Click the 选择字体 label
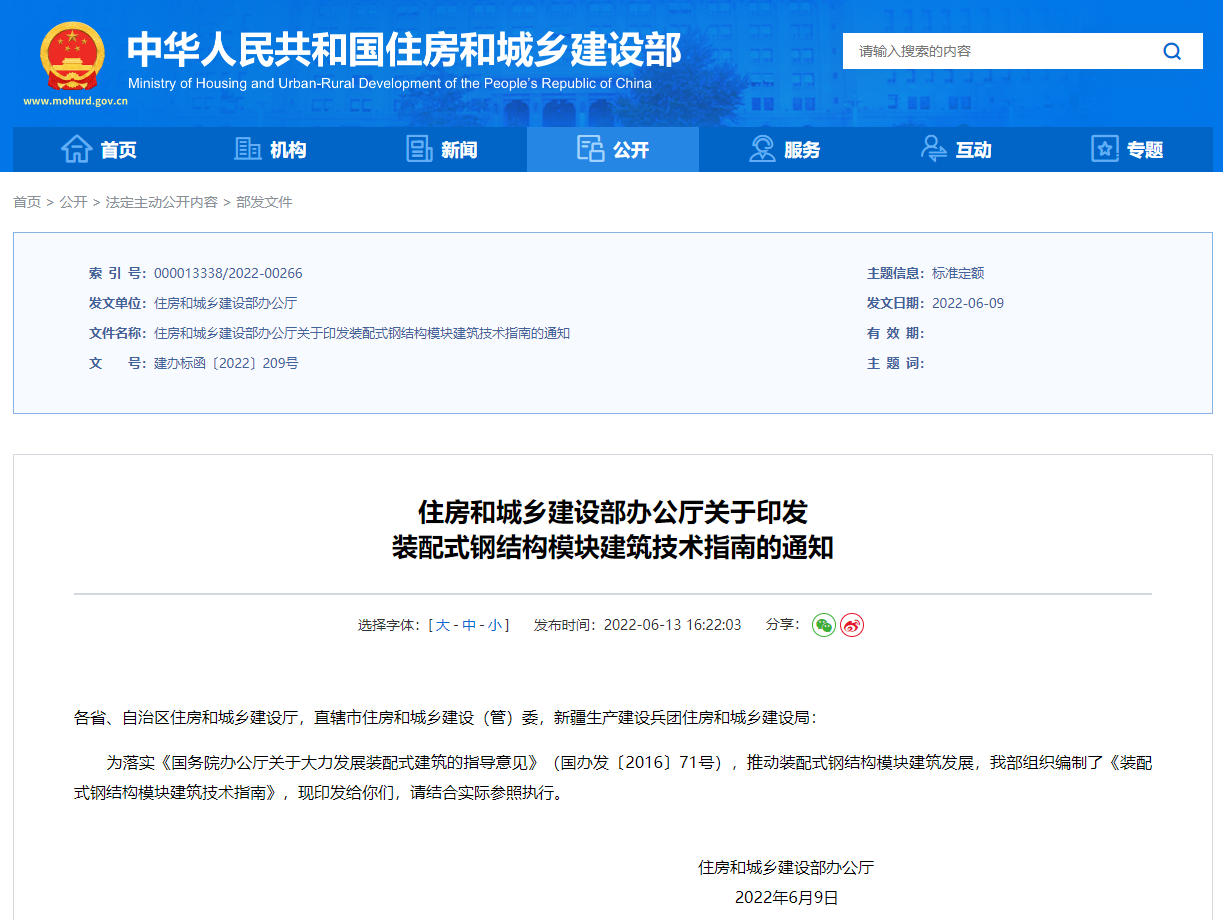The image size is (1223, 920). 391,625
